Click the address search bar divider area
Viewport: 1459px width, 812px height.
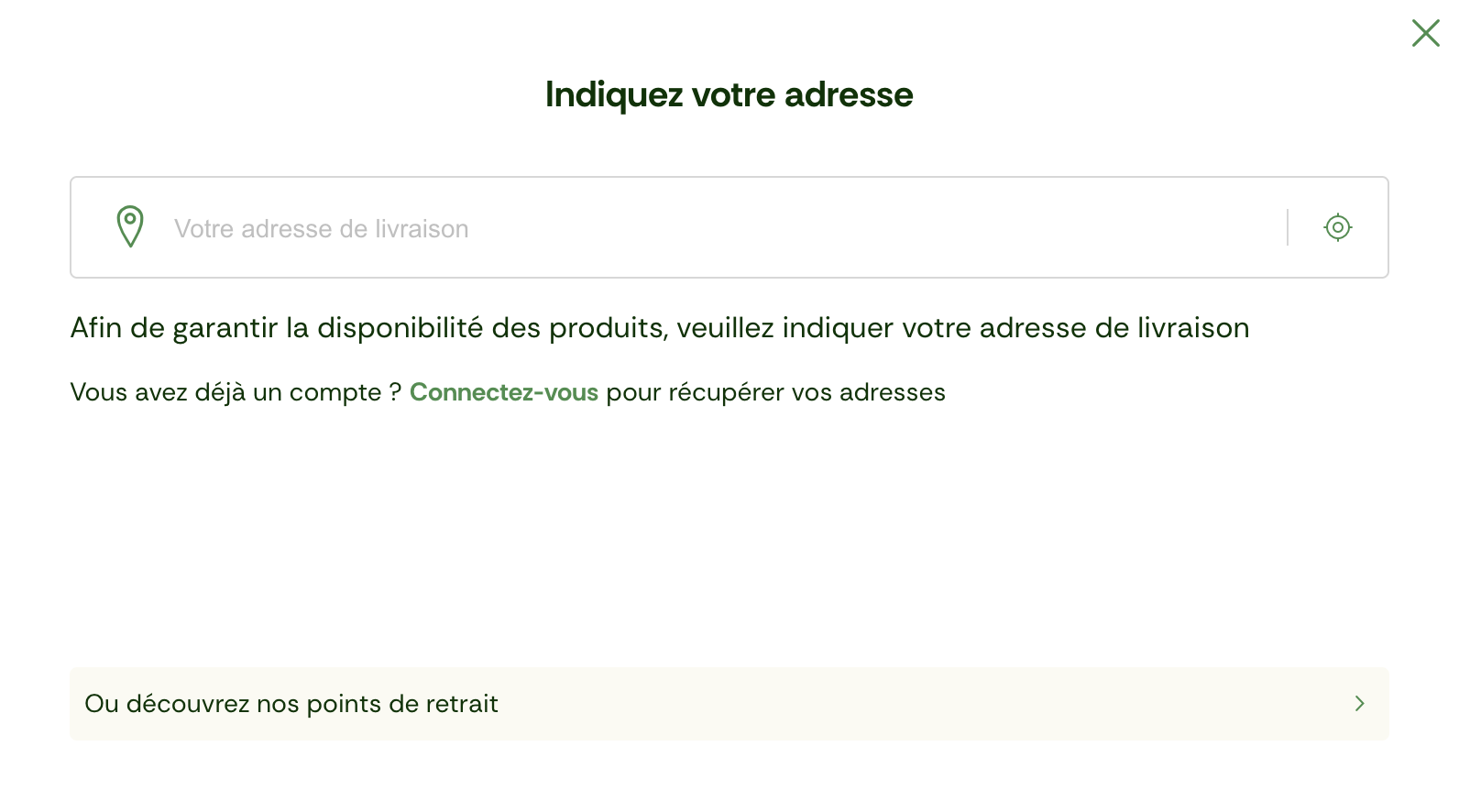[x=1289, y=227]
